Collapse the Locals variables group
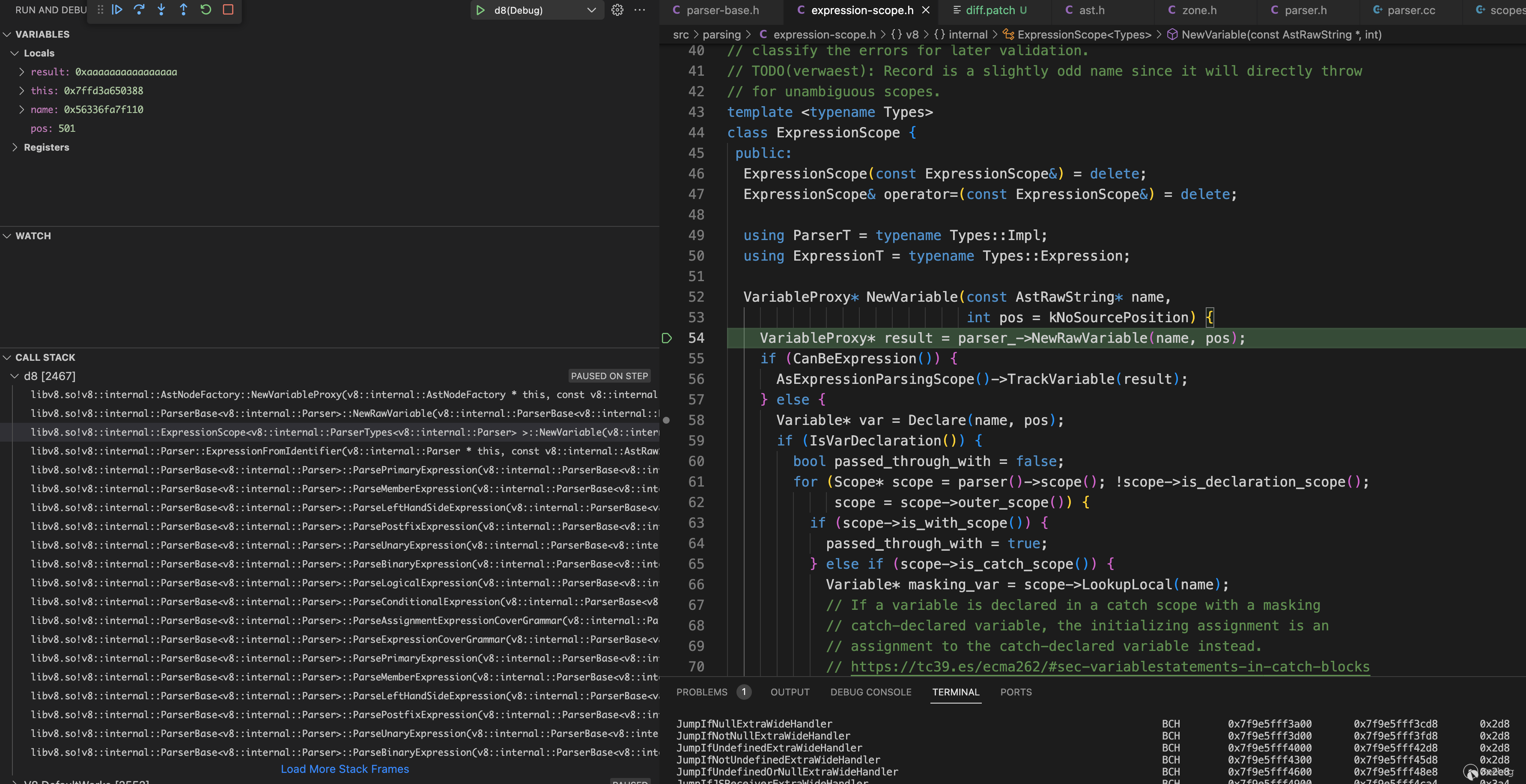 pos(15,53)
